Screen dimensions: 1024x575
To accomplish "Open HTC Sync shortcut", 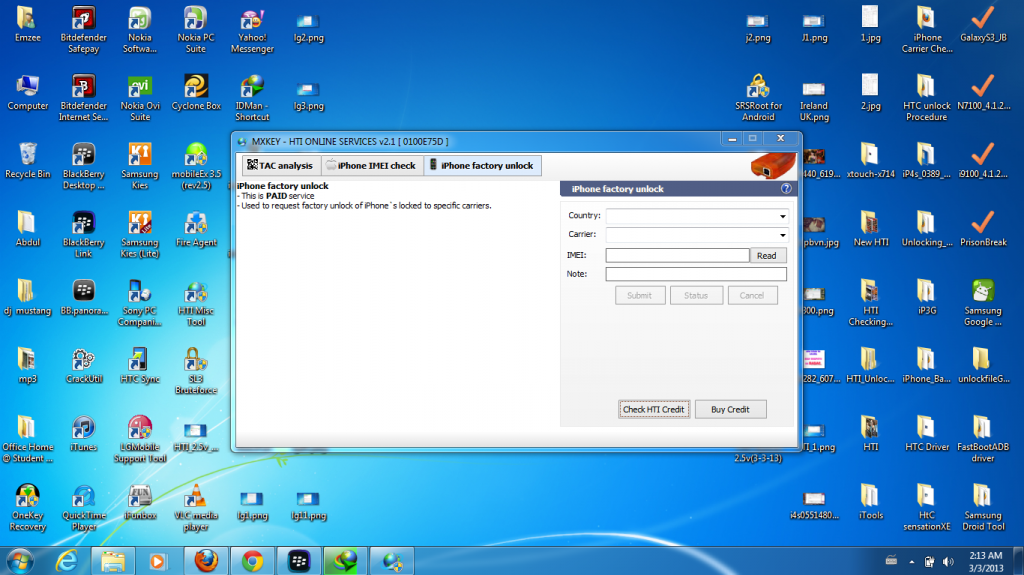I will [140, 365].
